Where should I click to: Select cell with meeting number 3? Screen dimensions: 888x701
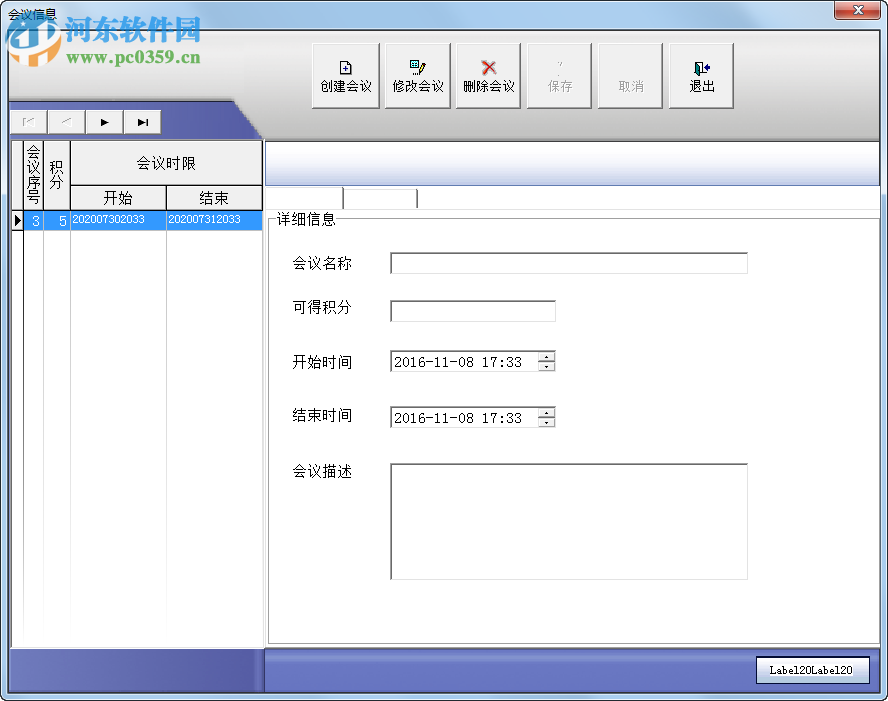[34, 220]
